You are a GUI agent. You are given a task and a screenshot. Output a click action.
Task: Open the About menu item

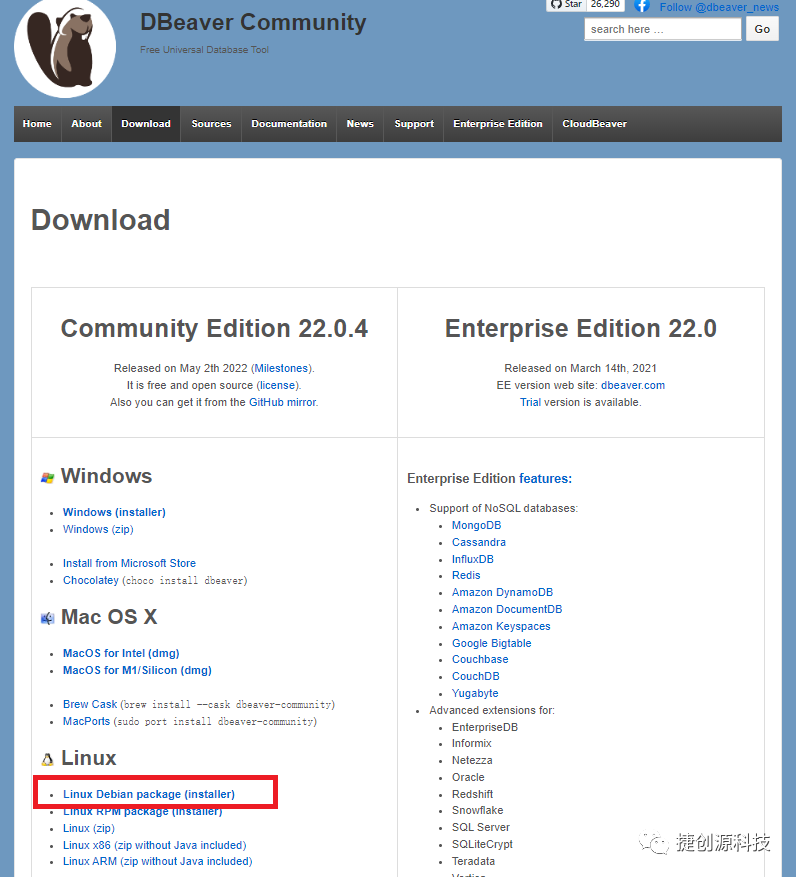point(86,124)
